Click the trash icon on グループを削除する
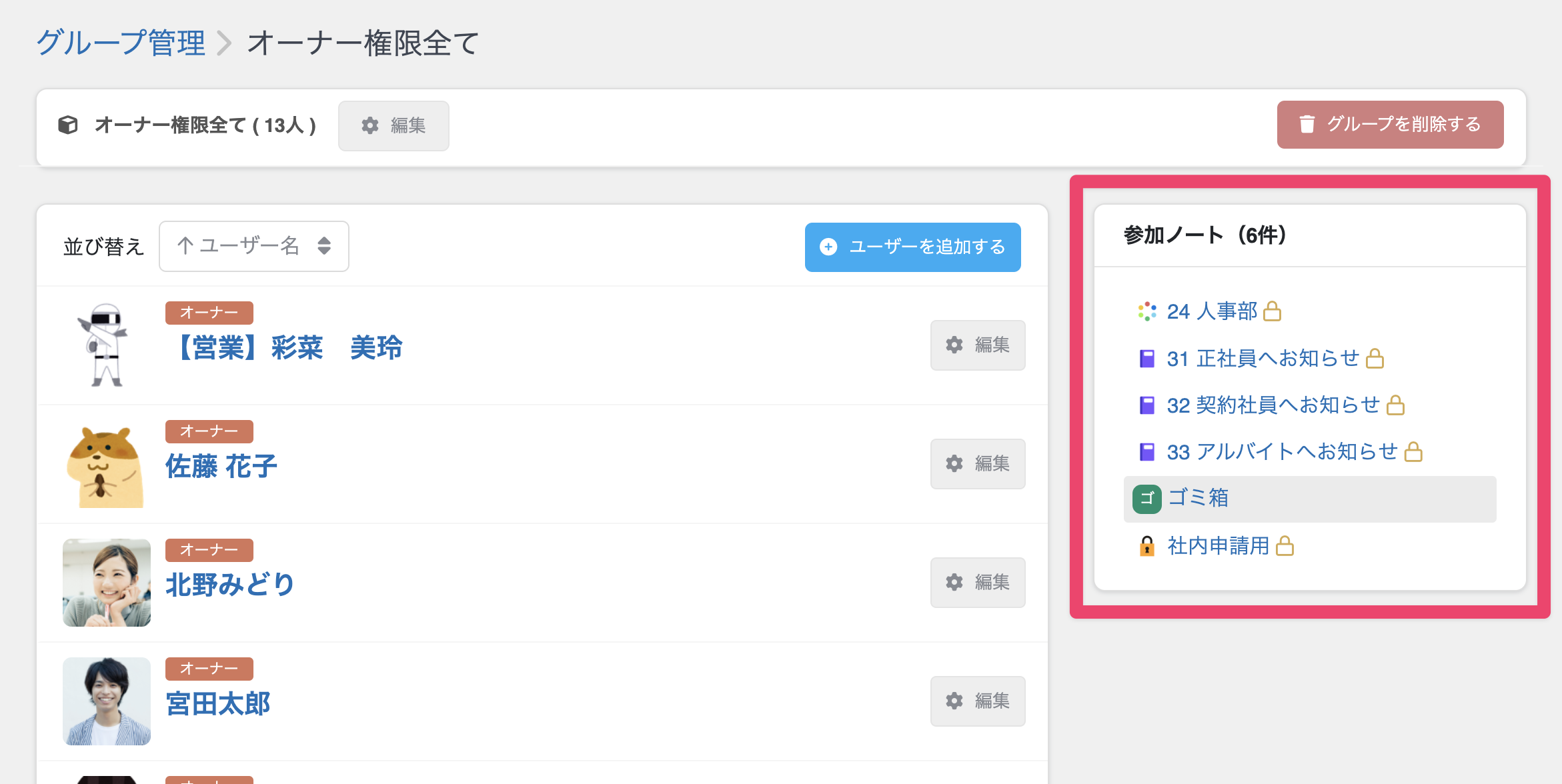1562x784 pixels. pos(1307,124)
